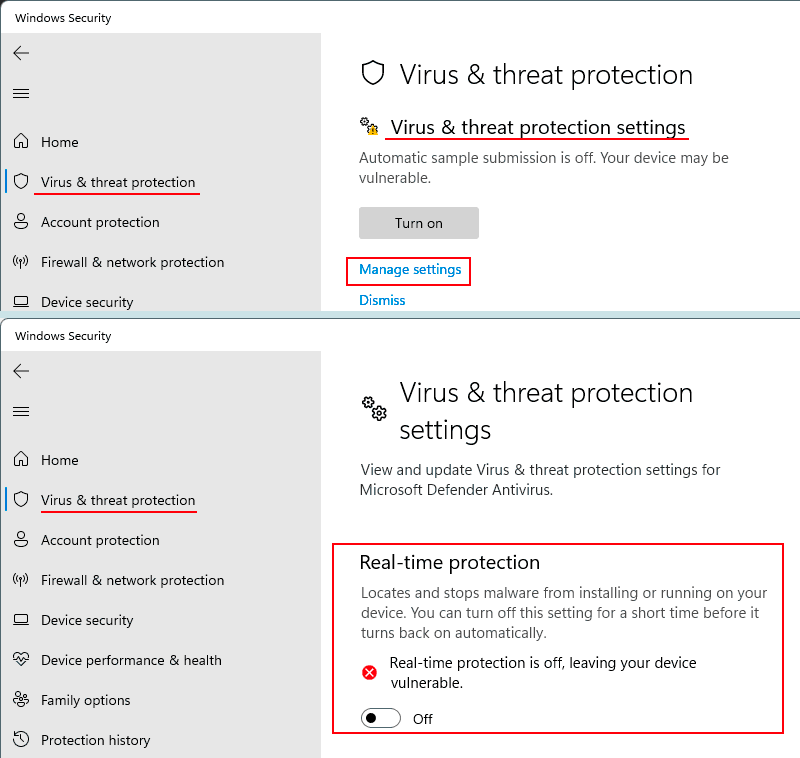Click the back arrow in the upper window
Image resolution: width=800 pixels, height=758 pixels.
point(21,53)
